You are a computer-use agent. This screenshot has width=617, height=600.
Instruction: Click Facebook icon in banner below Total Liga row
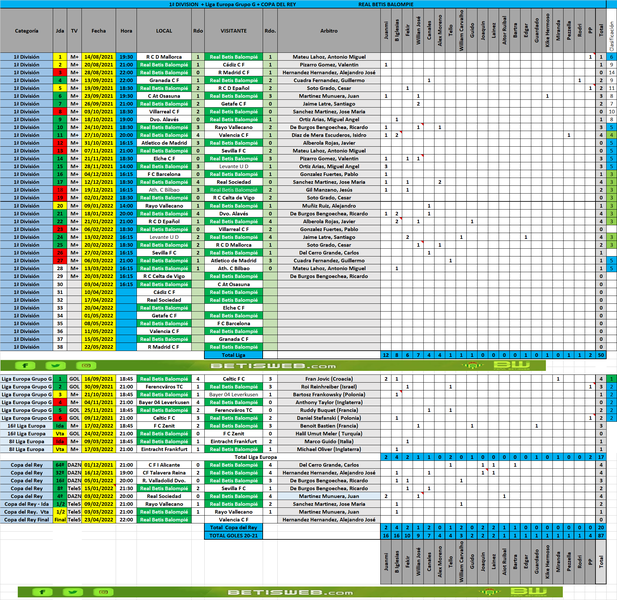point(25,366)
